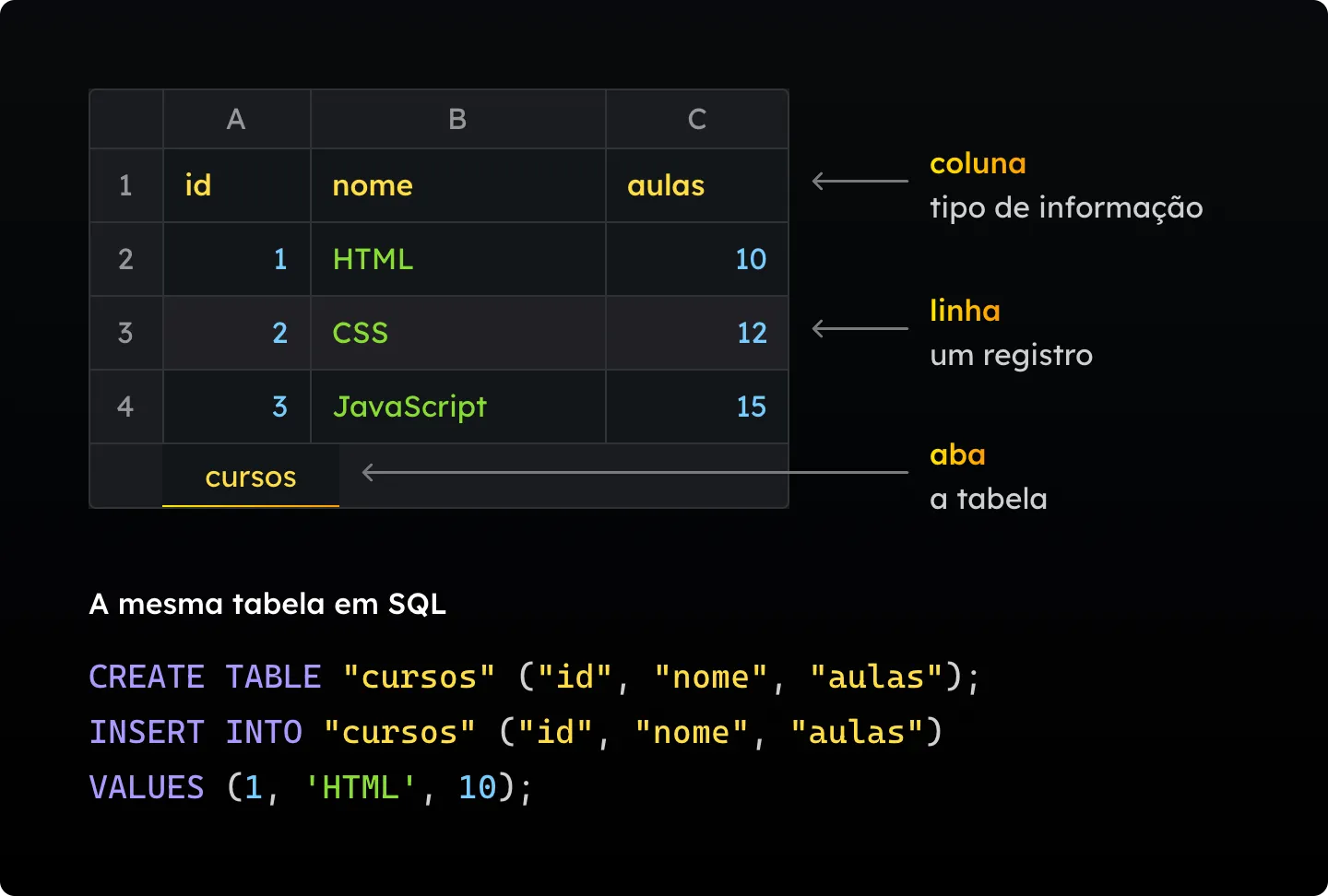This screenshot has height=896, width=1328.
Task: Select row header 1
Action: [x=126, y=185]
